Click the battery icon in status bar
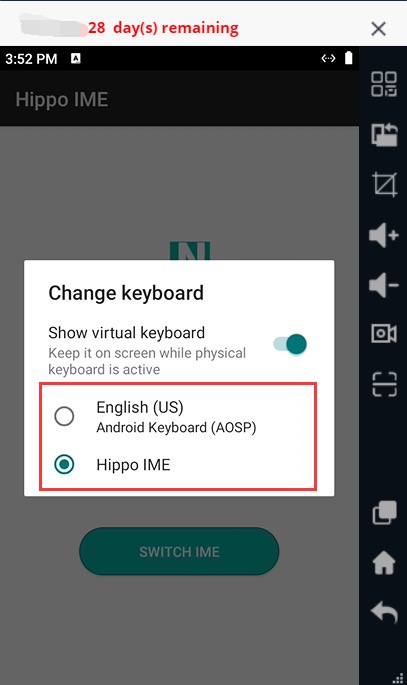Viewport: 407px width, 685px height. (348, 58)
